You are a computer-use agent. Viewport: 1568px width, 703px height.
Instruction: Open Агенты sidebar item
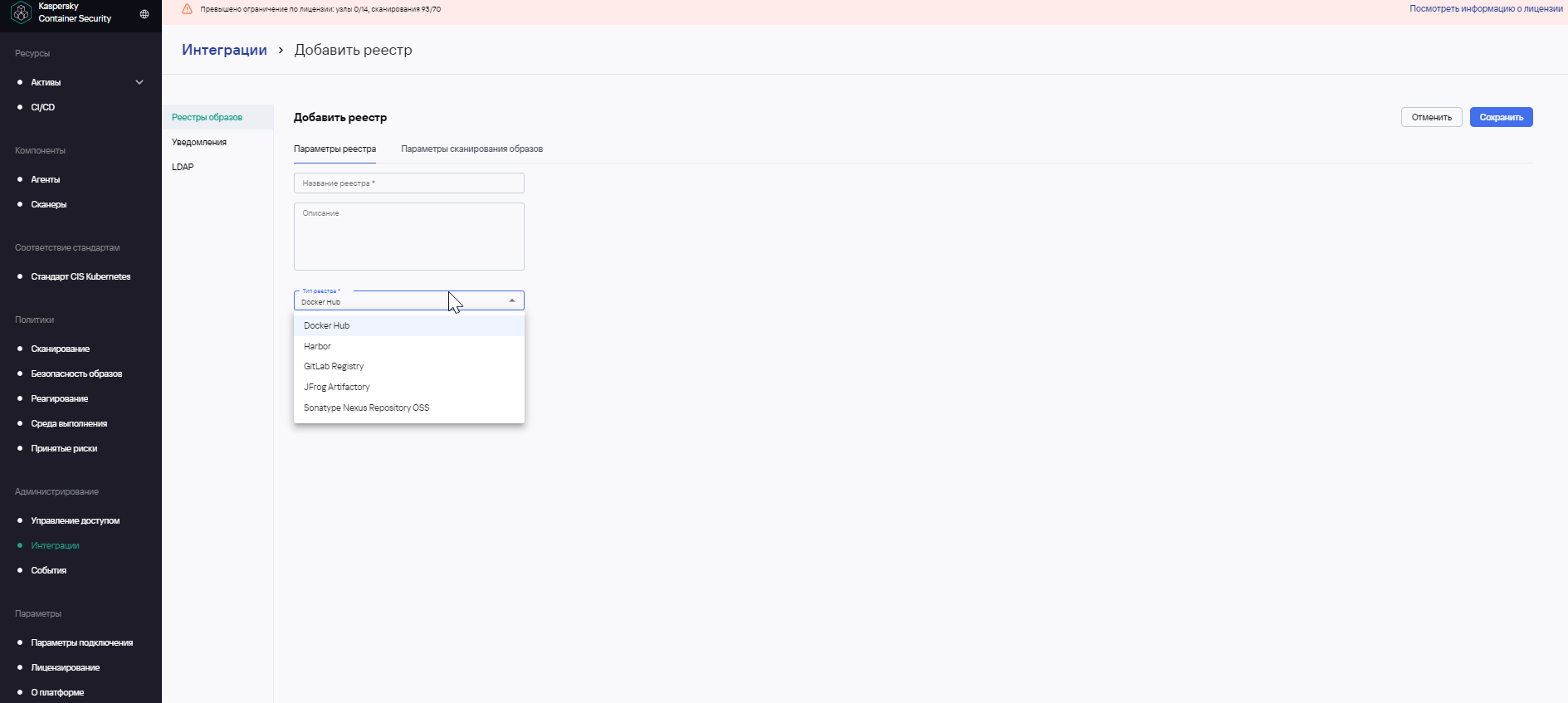point(46,179)
